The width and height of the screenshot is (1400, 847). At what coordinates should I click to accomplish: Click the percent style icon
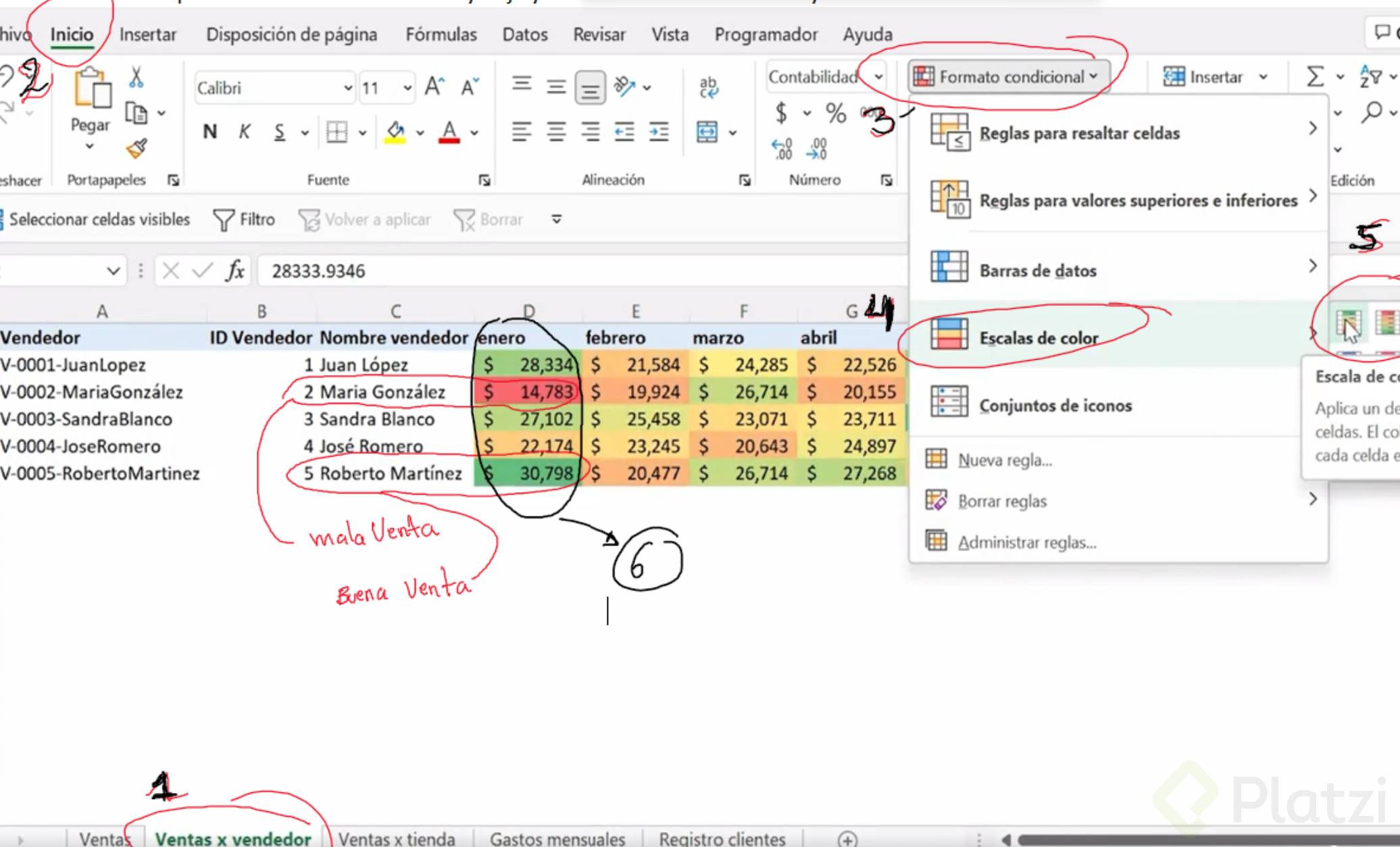point(836,113)
